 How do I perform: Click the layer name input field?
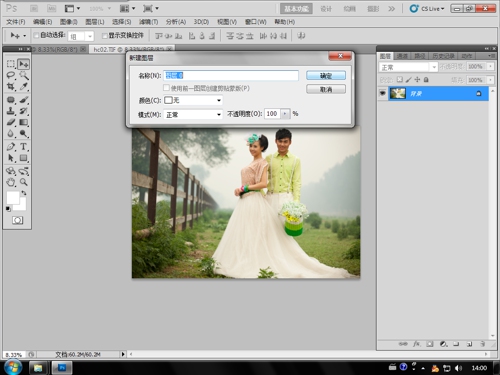[x=231, y=75]
